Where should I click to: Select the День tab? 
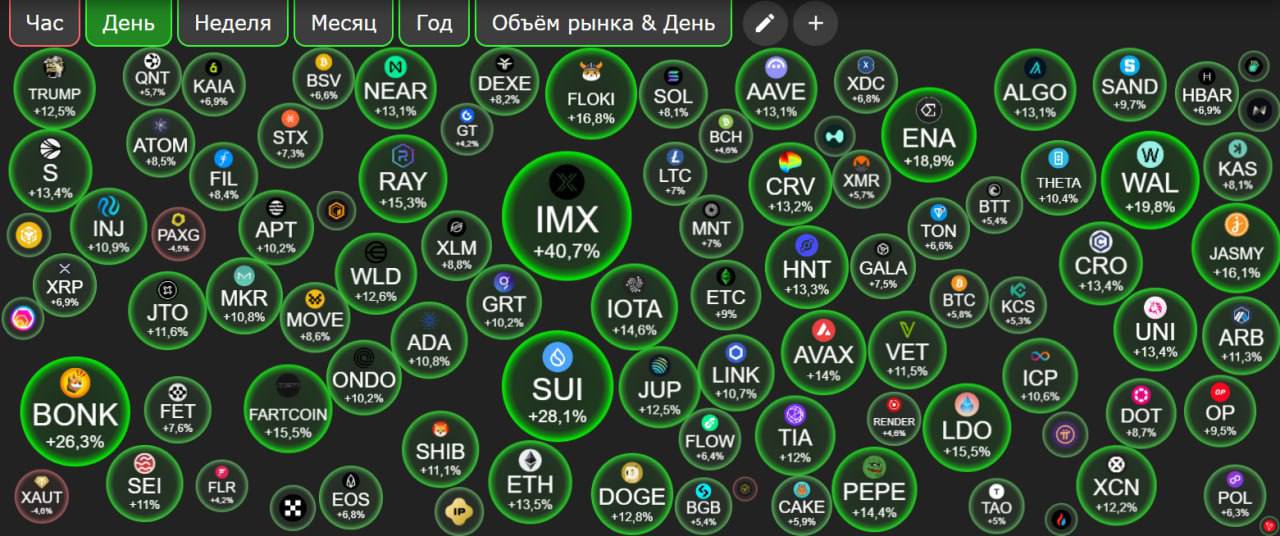click(129, 23)
